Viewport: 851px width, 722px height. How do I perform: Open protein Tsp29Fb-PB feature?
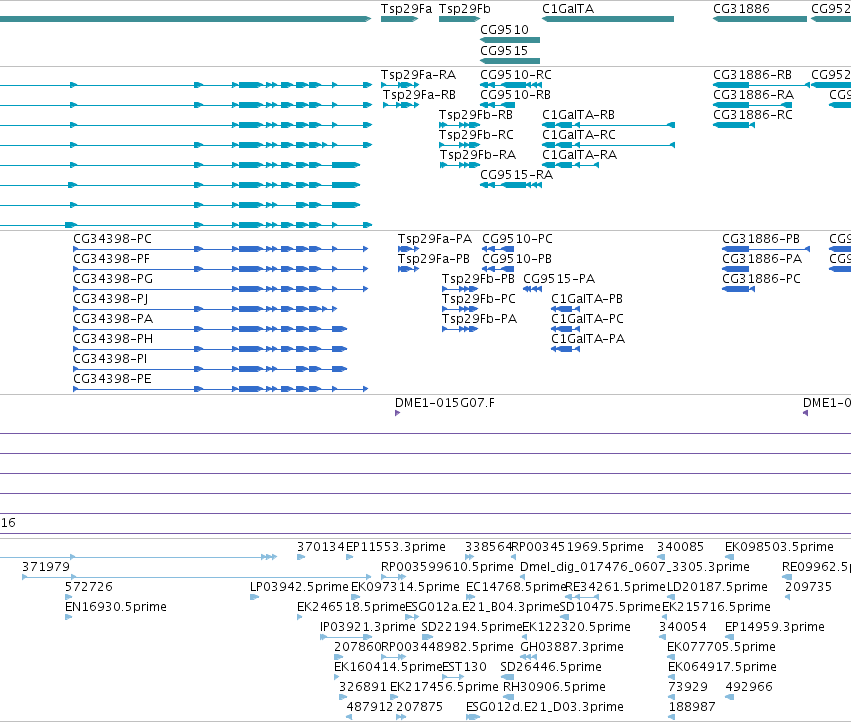pyautogui.click(x=460, y=289)
